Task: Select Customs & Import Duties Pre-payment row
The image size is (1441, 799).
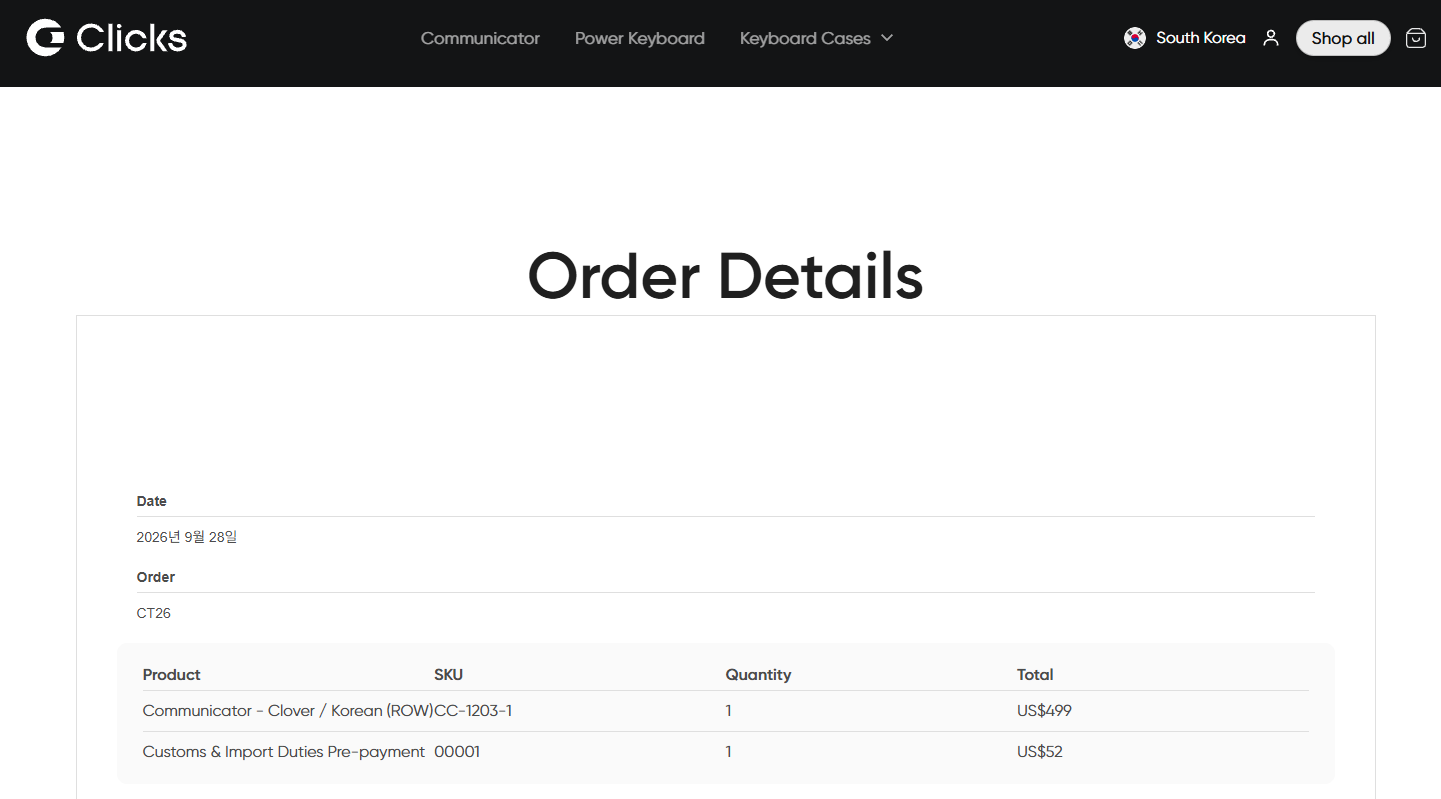Action: coord(726,752)
